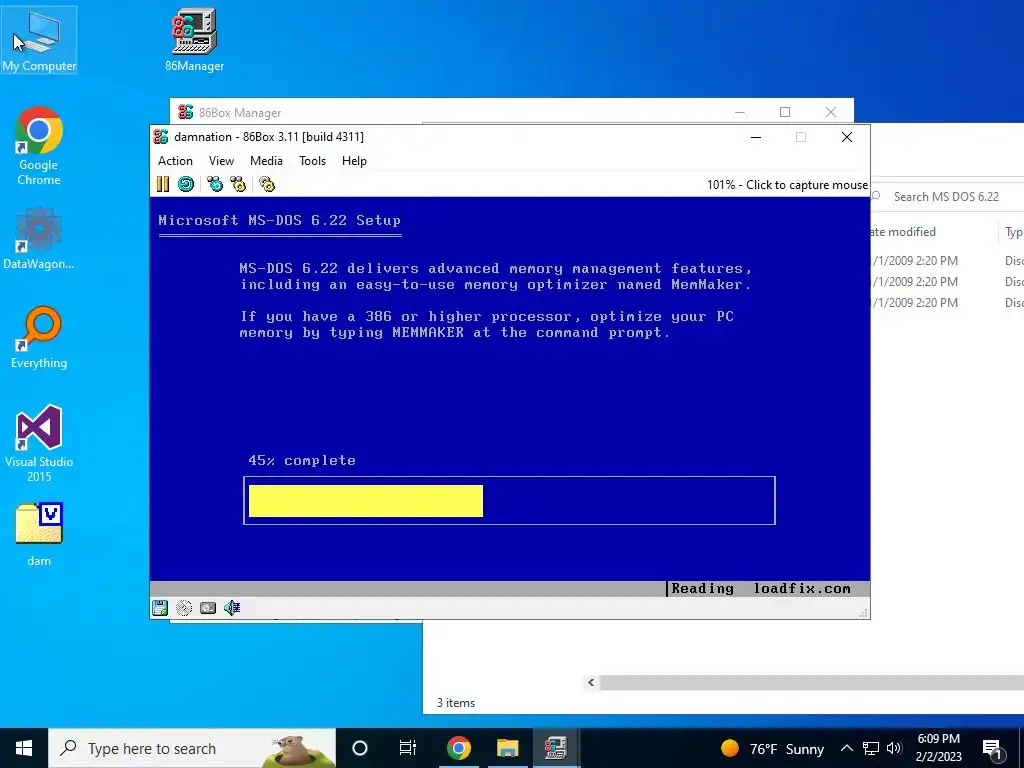Close the 86Box Manager window
This screenshot has width=1024, height=768.
(831, 112)
